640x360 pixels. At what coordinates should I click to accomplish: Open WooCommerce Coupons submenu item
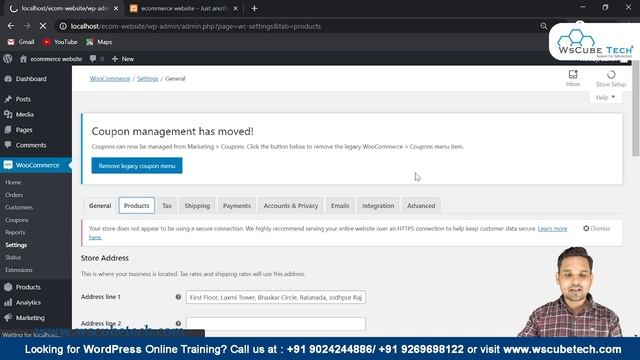point(17,220)
